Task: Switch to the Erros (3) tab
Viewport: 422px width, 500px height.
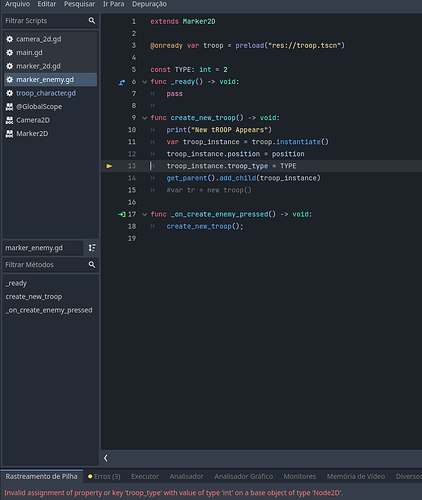Action: pos(104,477)
